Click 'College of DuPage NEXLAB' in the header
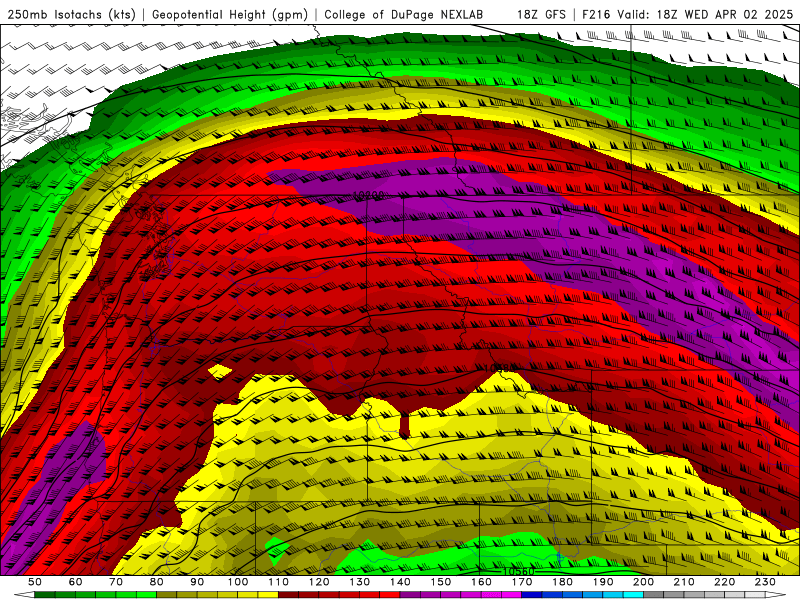Image resolution: width=800 pixels, height=600 pixels. pos(403,14)
